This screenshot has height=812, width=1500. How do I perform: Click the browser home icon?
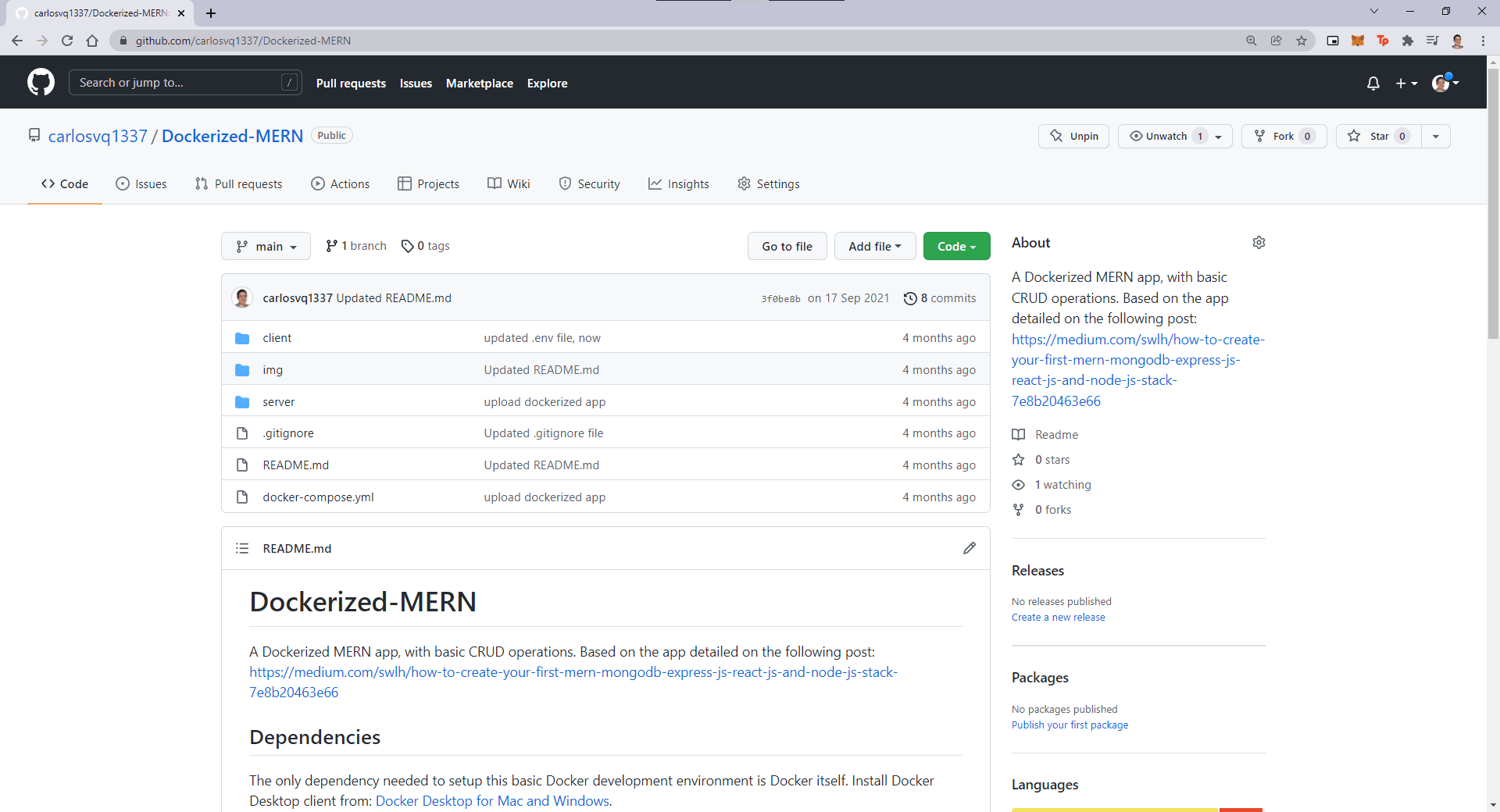(x=92, y=41)
